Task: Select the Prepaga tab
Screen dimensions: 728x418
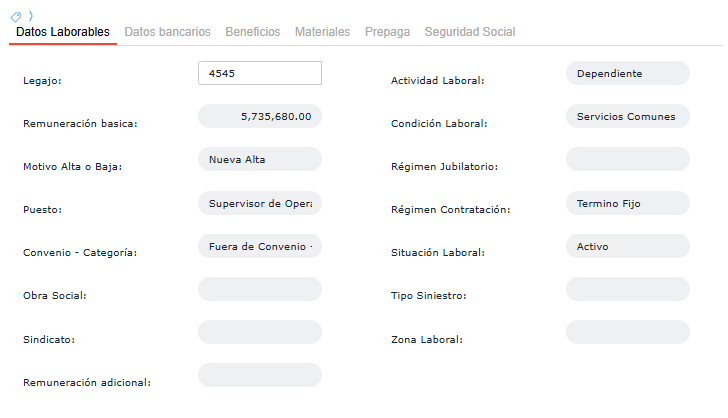Action: click(387, 32)
